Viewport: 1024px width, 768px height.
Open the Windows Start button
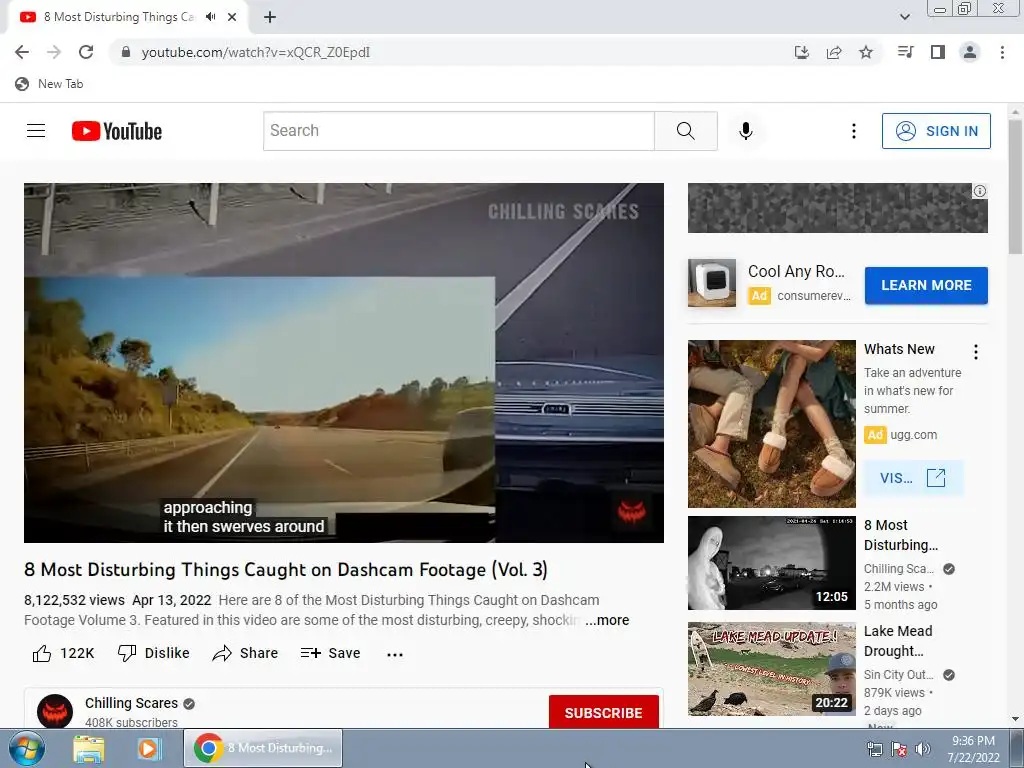point(27,748)
